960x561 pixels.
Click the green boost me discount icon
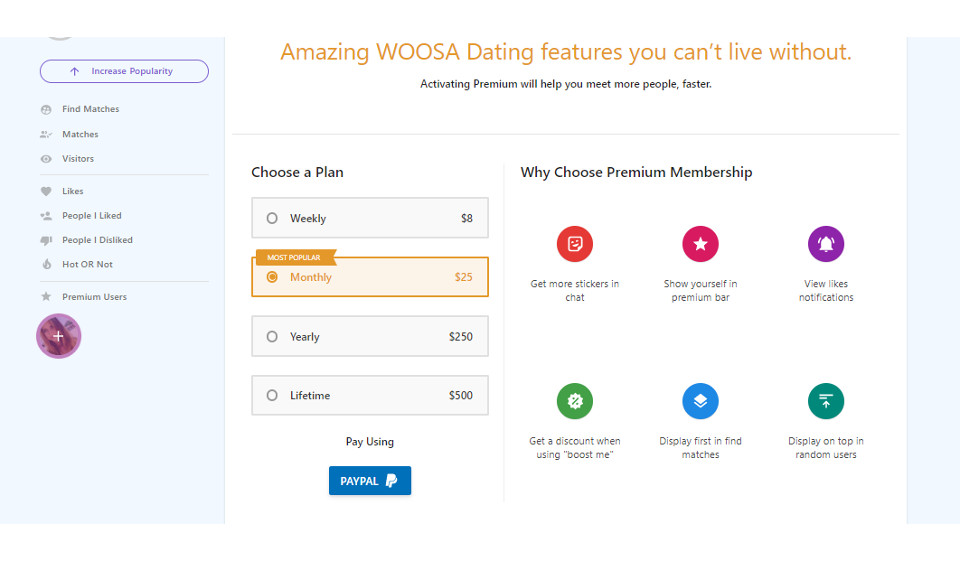pos(575,401)
